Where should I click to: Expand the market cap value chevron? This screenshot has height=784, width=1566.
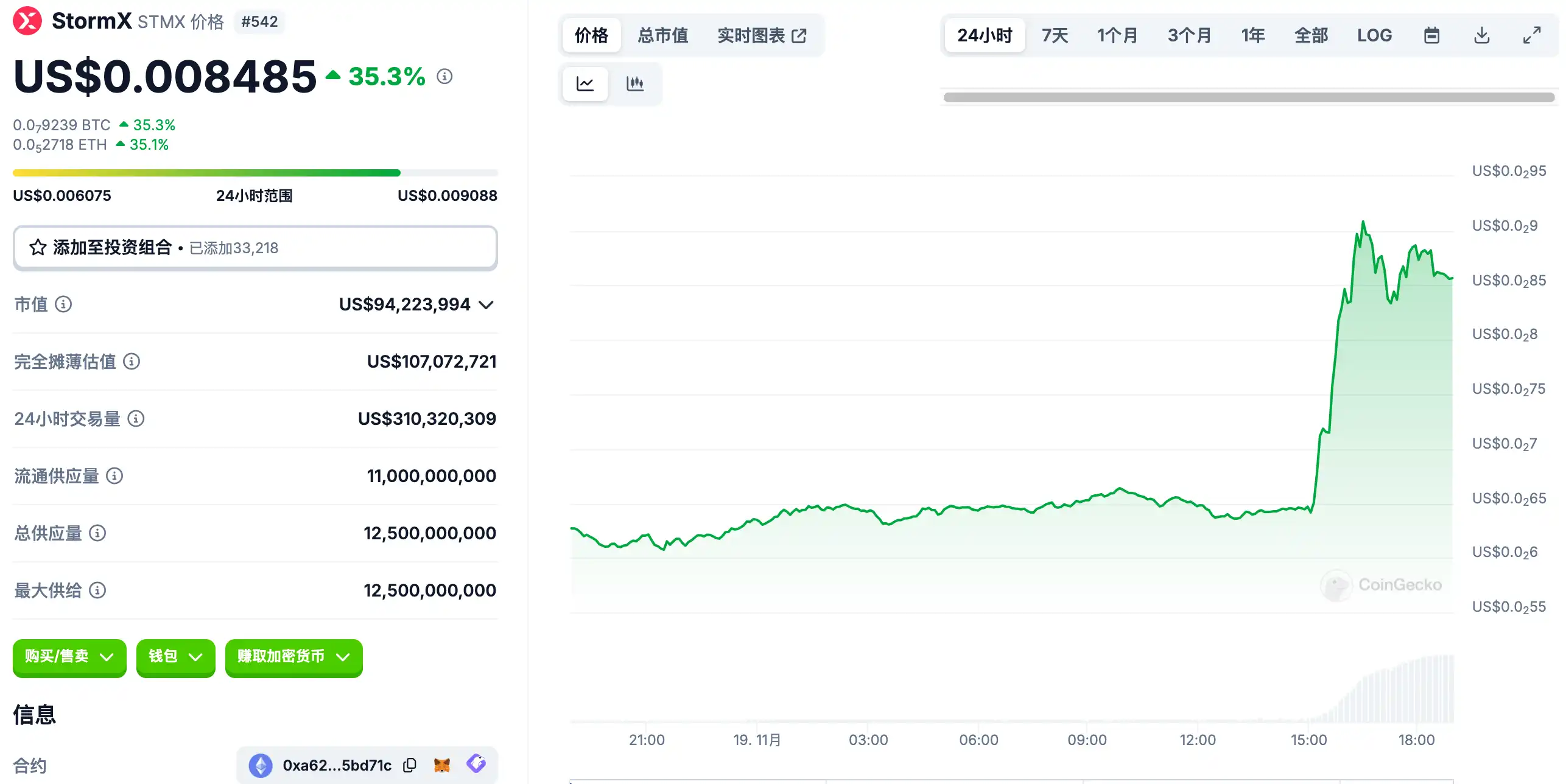click(486, 304)
